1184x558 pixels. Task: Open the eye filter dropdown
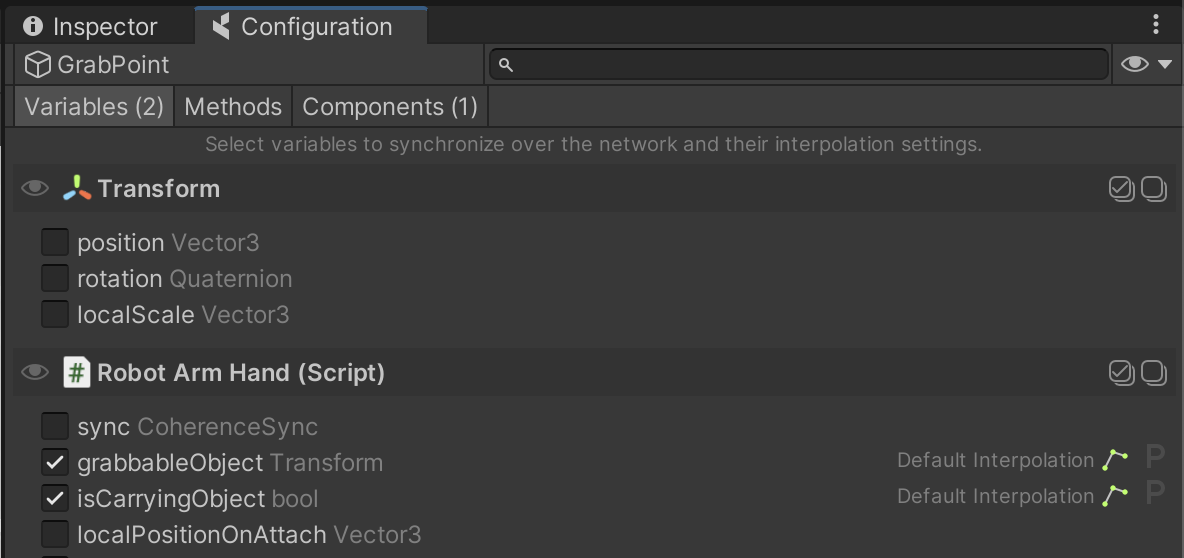point(1146,65)
